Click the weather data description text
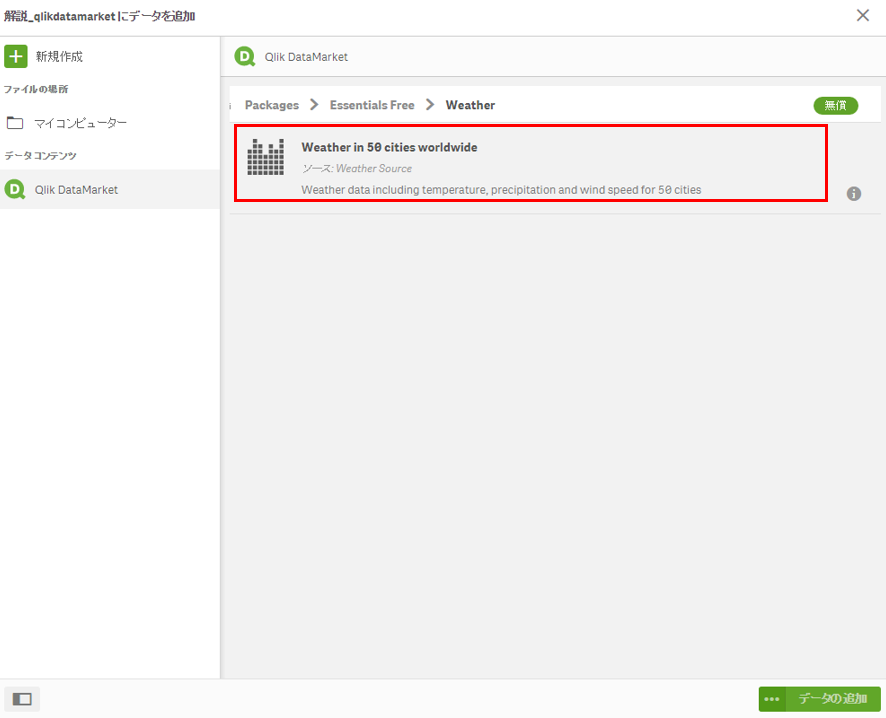 501,190
